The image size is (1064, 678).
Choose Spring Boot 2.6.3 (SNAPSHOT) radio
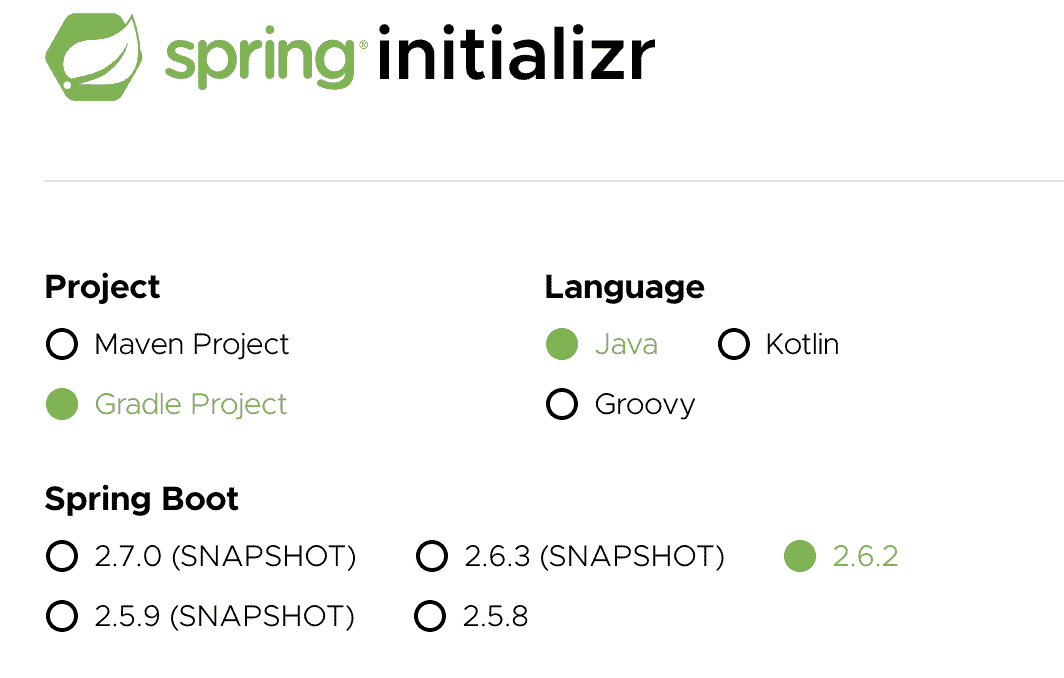click(431, 557)
